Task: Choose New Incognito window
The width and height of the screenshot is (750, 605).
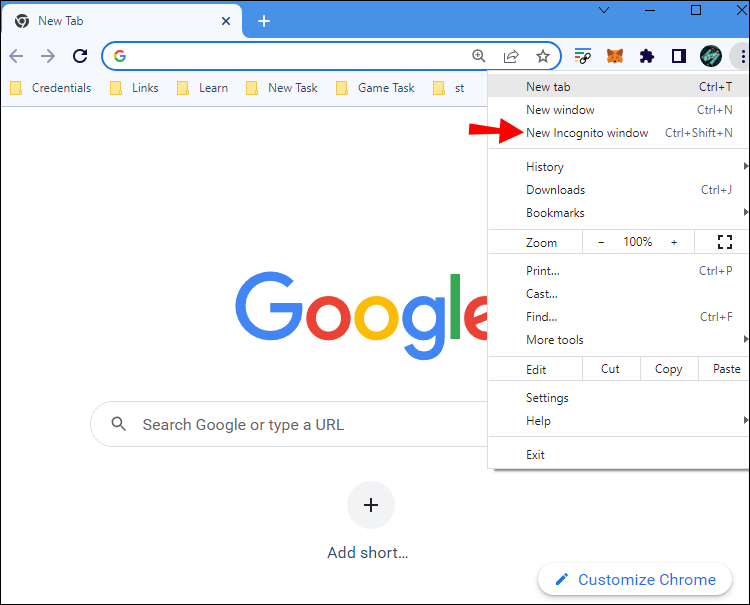Action: coord(619,132)
